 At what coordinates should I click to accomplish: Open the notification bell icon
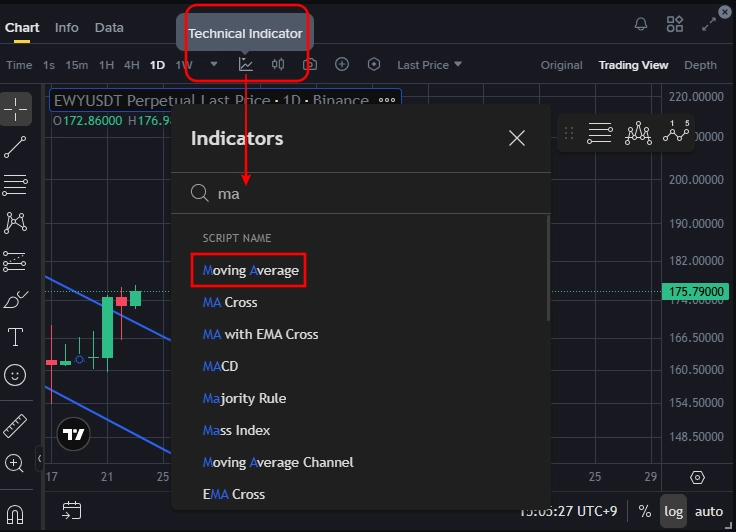click(x=641, y=23)
